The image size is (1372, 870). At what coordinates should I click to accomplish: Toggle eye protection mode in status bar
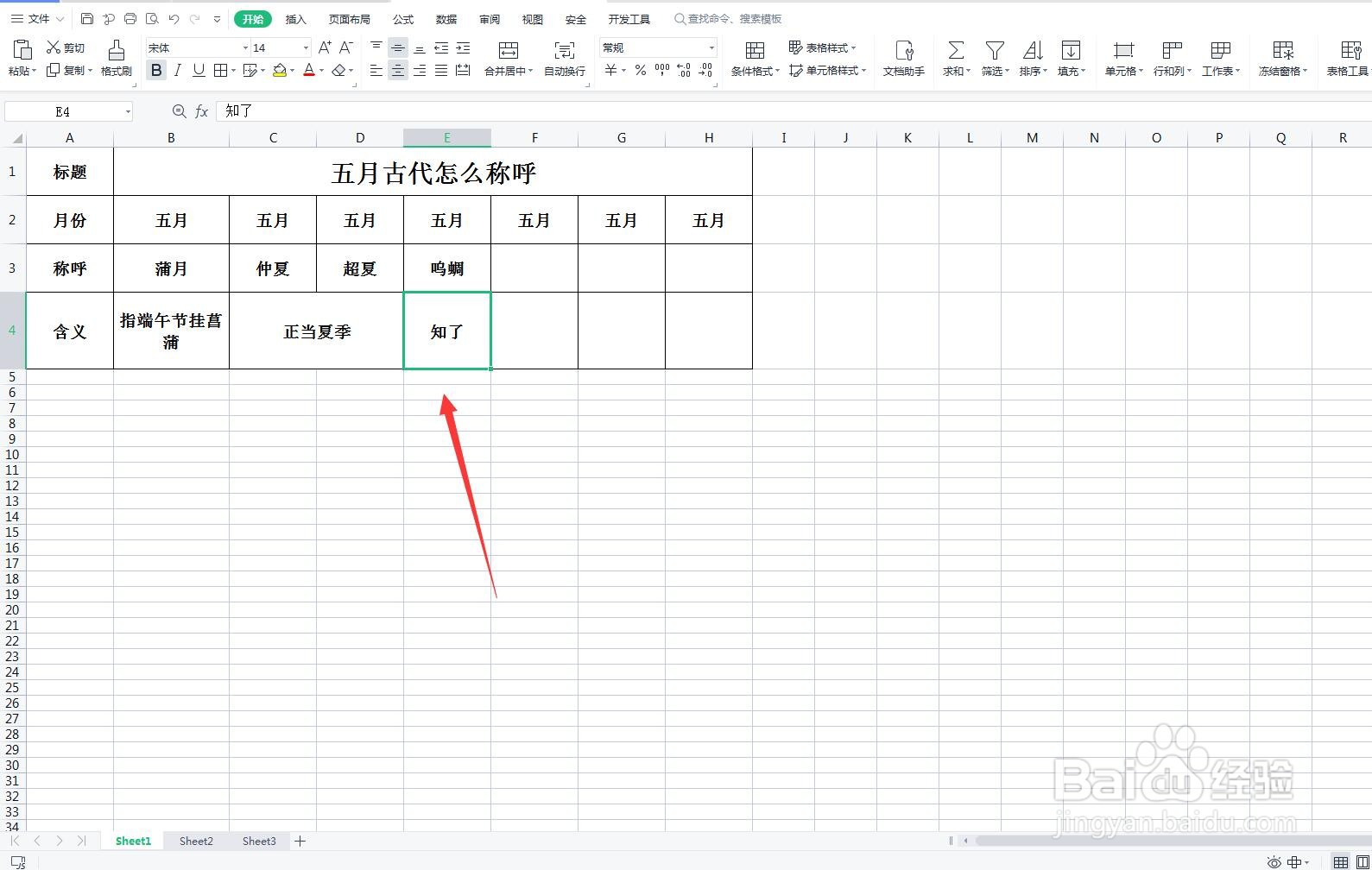[1274, 861]
